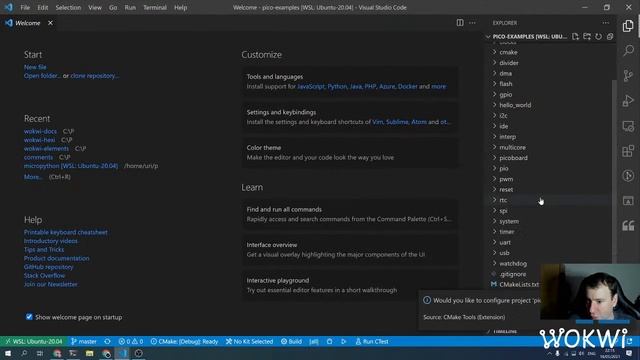Click the [all] build target selector

[314, 341]
